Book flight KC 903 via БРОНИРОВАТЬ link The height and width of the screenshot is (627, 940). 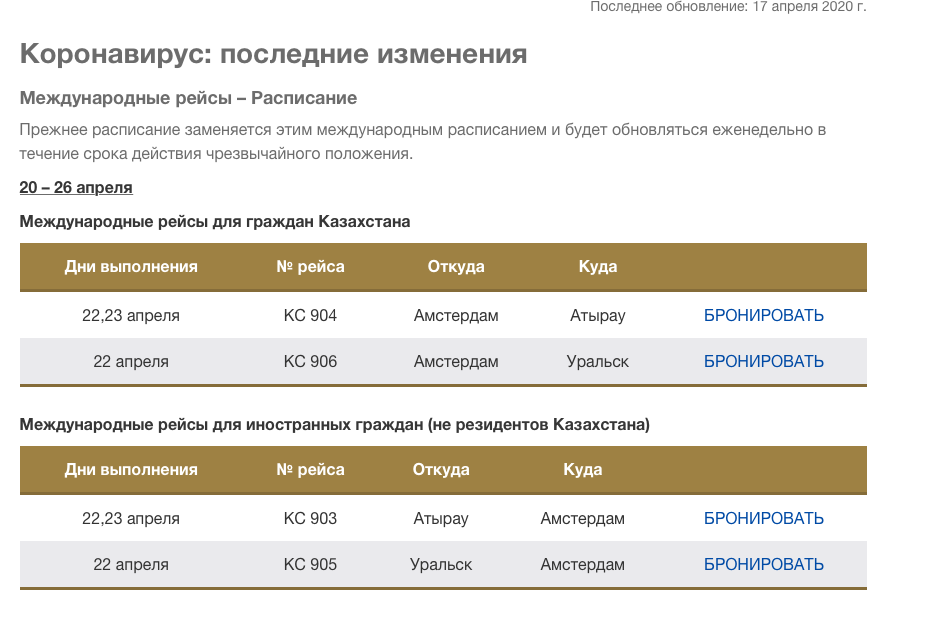point(763,519)
